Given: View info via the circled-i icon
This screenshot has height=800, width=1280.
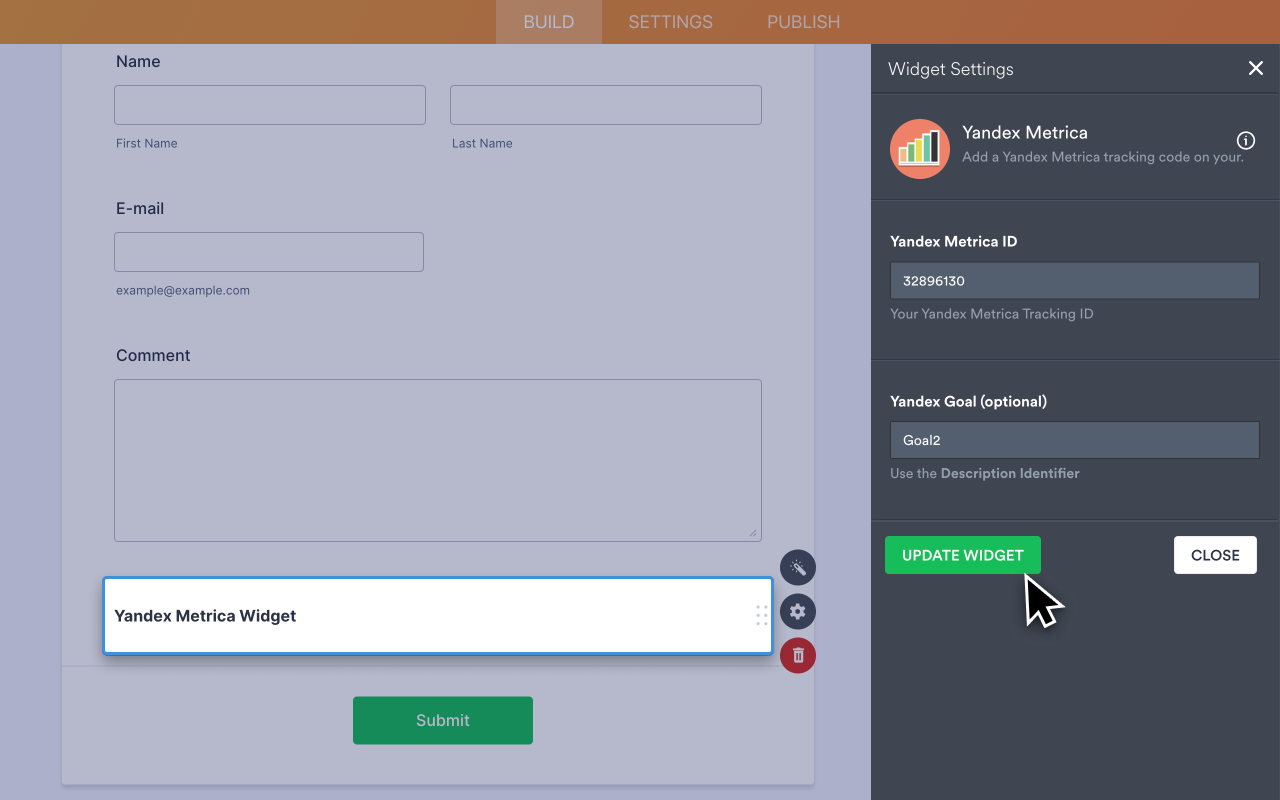Looking at the screenshot, I should tap(1245, 140).
